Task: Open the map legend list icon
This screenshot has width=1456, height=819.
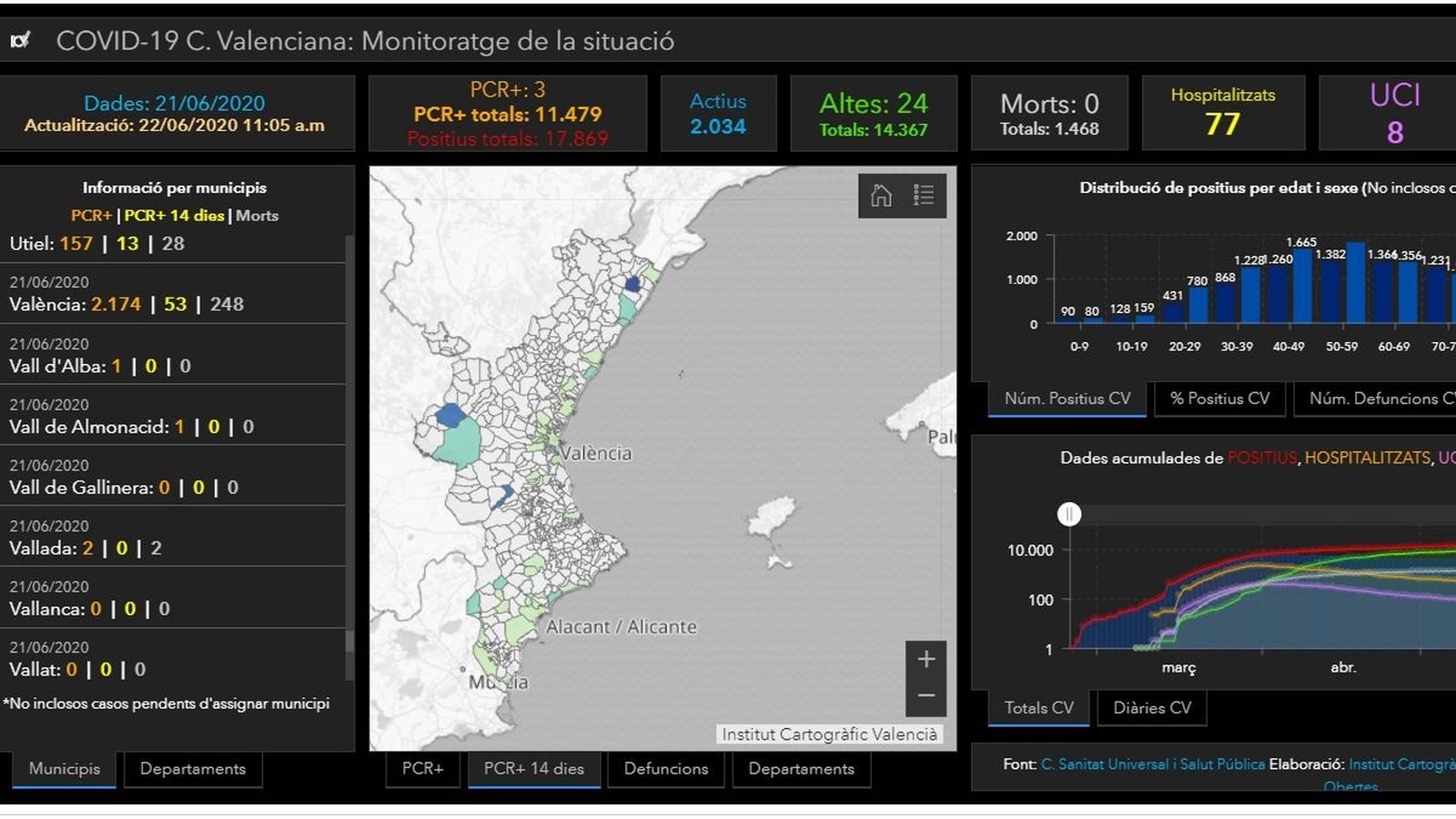Action: (924, 196)
